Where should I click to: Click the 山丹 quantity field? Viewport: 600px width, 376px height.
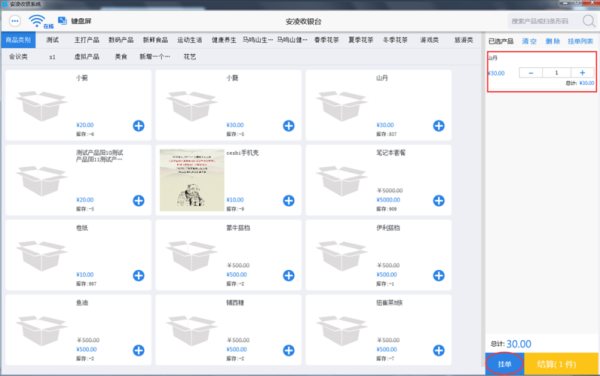[556, 73]
